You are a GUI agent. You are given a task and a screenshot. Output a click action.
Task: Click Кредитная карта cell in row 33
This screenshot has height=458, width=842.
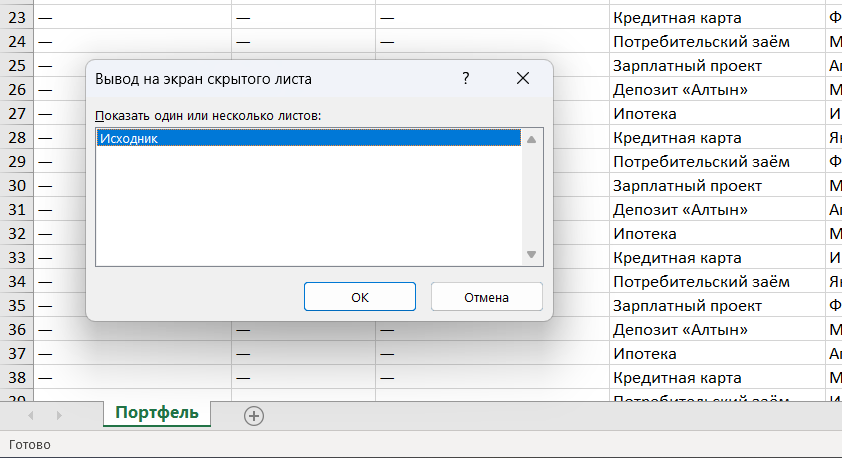tap(717, 258)
